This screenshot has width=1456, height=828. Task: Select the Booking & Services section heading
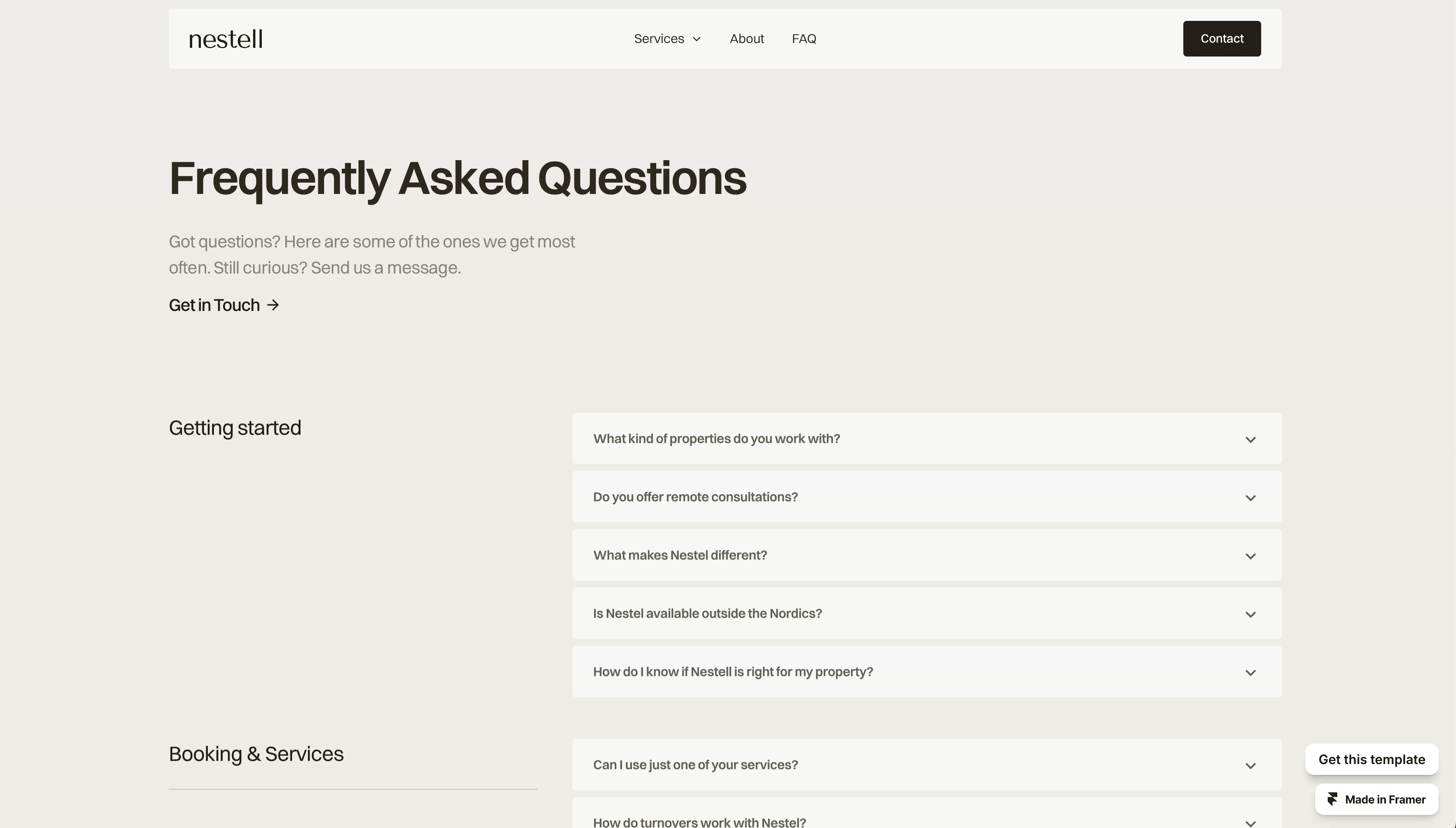pos(256,754)
